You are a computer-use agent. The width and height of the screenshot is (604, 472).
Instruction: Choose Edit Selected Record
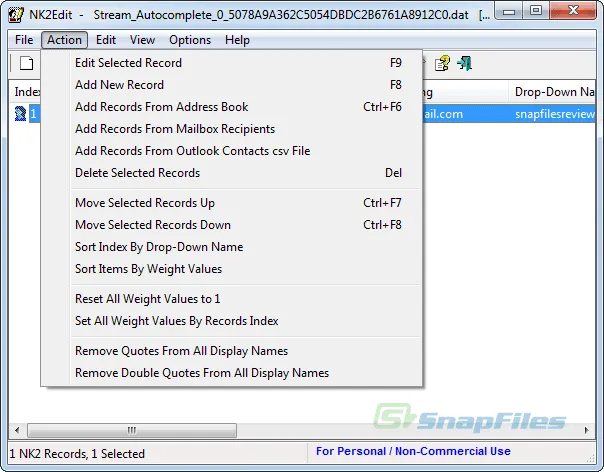128,63
